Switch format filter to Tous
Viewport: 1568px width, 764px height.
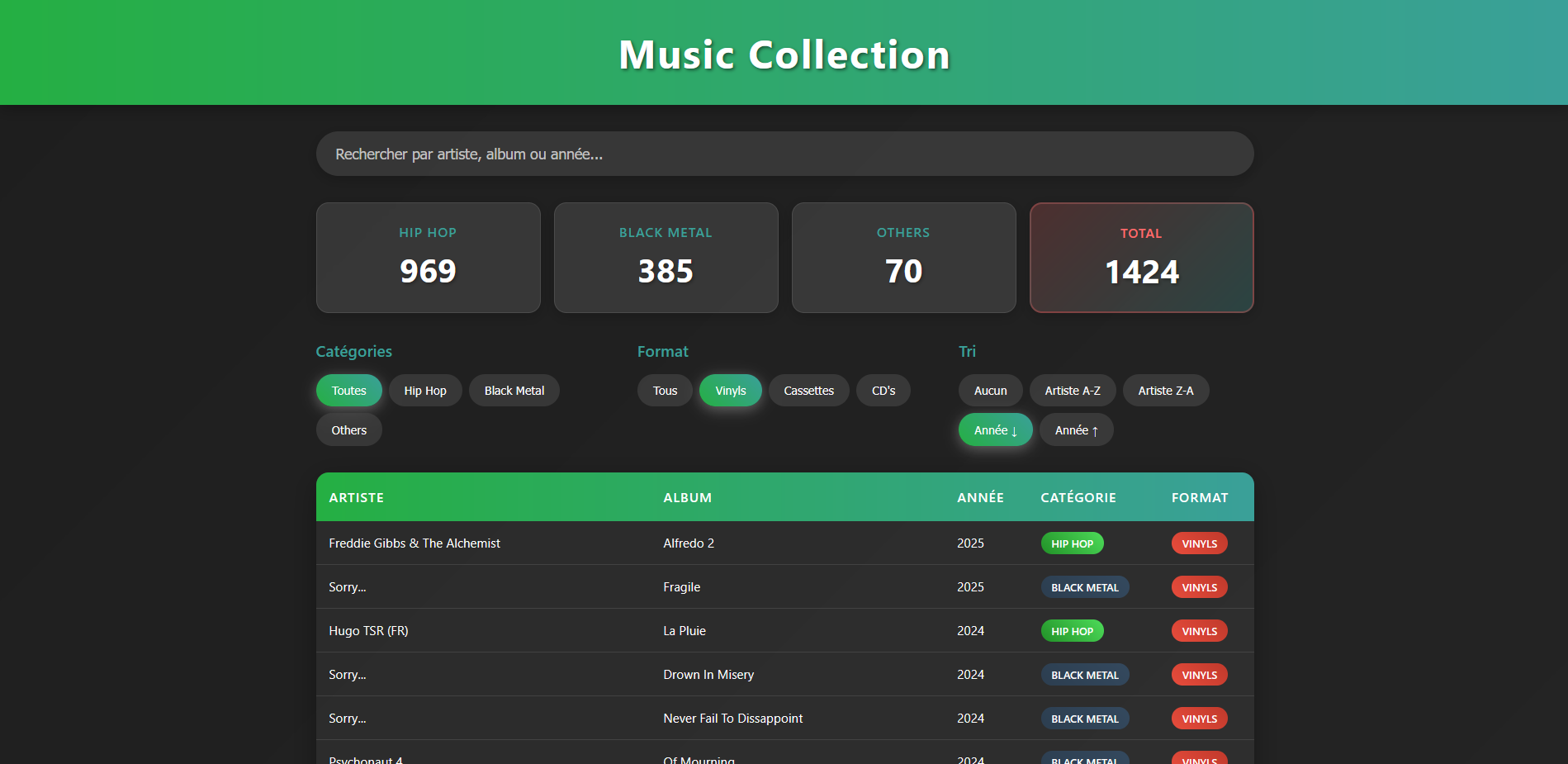click(664, 390)
